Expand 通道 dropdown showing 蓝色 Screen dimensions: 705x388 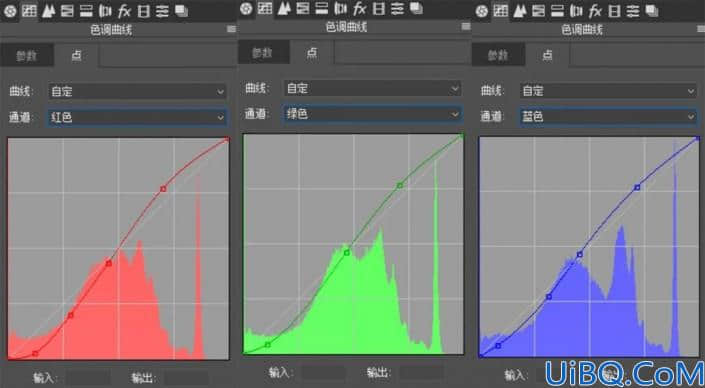coord(608,117)
